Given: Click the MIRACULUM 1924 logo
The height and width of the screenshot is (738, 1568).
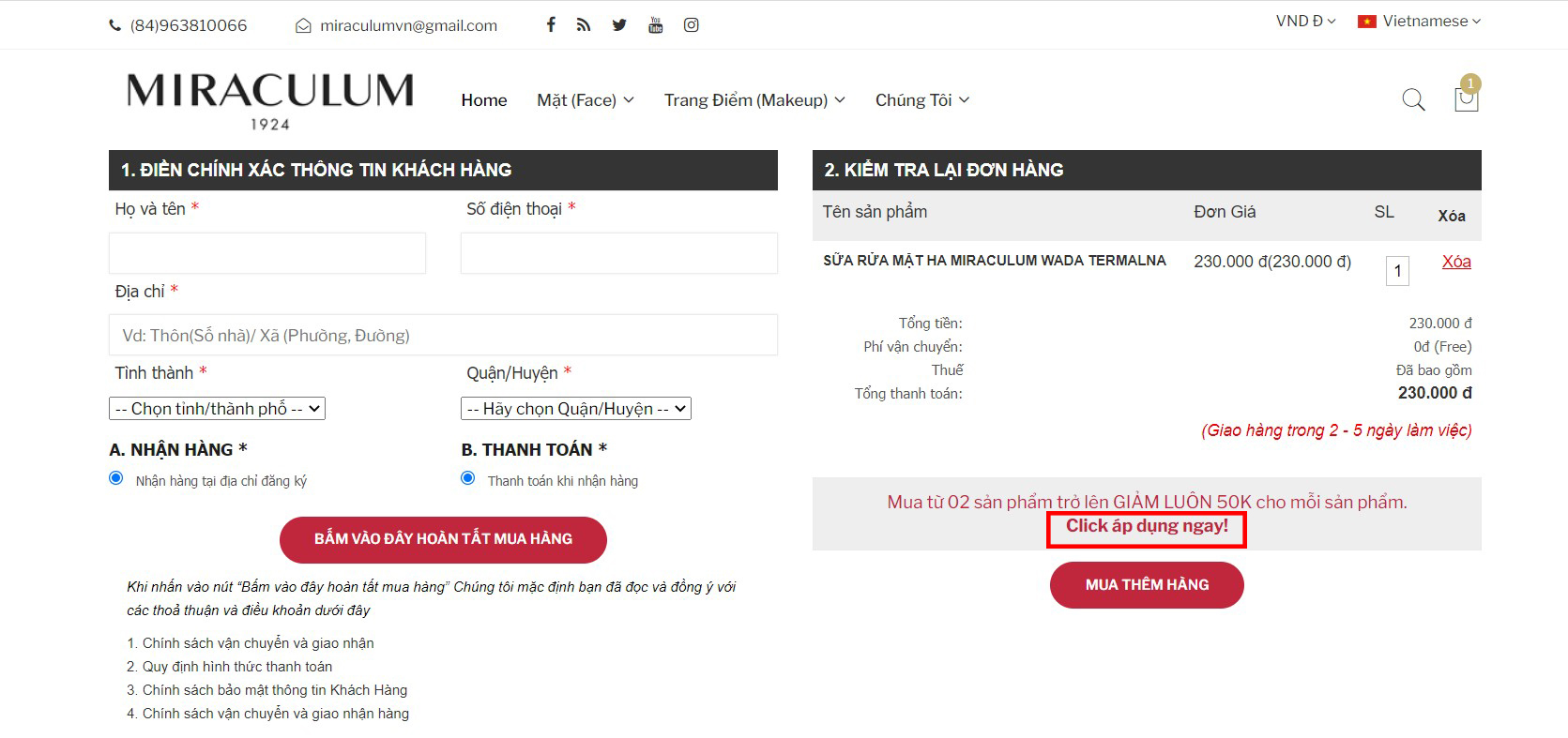Looking at the screenshot, I should [270, 100].
